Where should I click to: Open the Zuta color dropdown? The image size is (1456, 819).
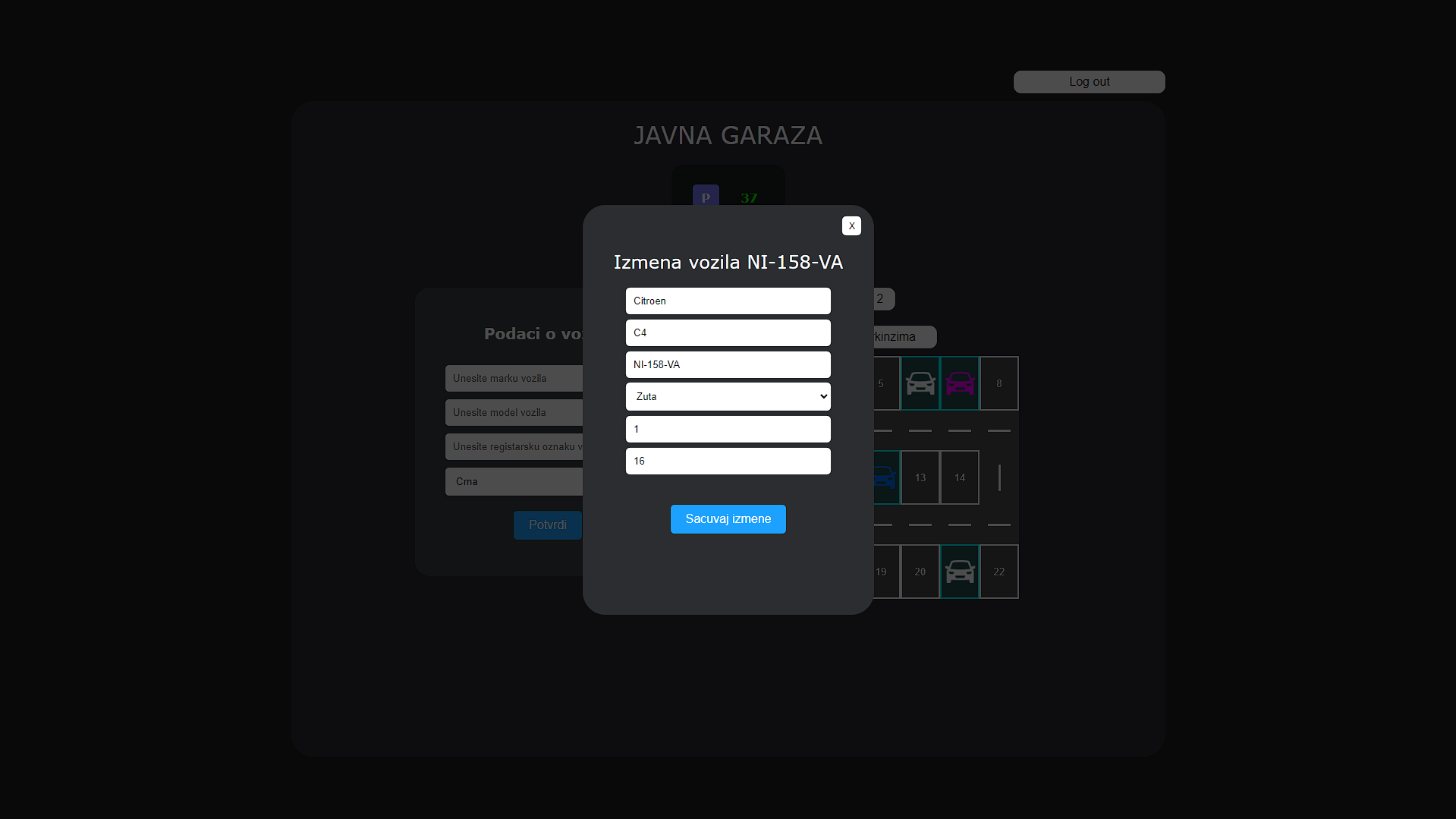tap(728, 396)
